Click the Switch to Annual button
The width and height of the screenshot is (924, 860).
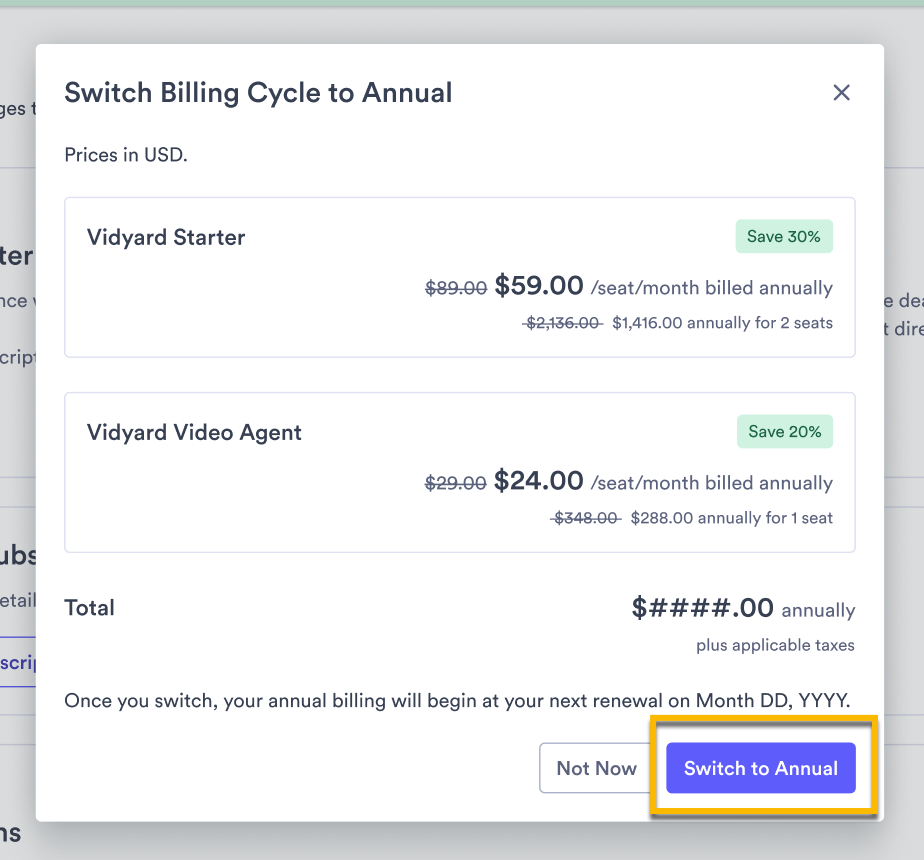pos(760,768)
